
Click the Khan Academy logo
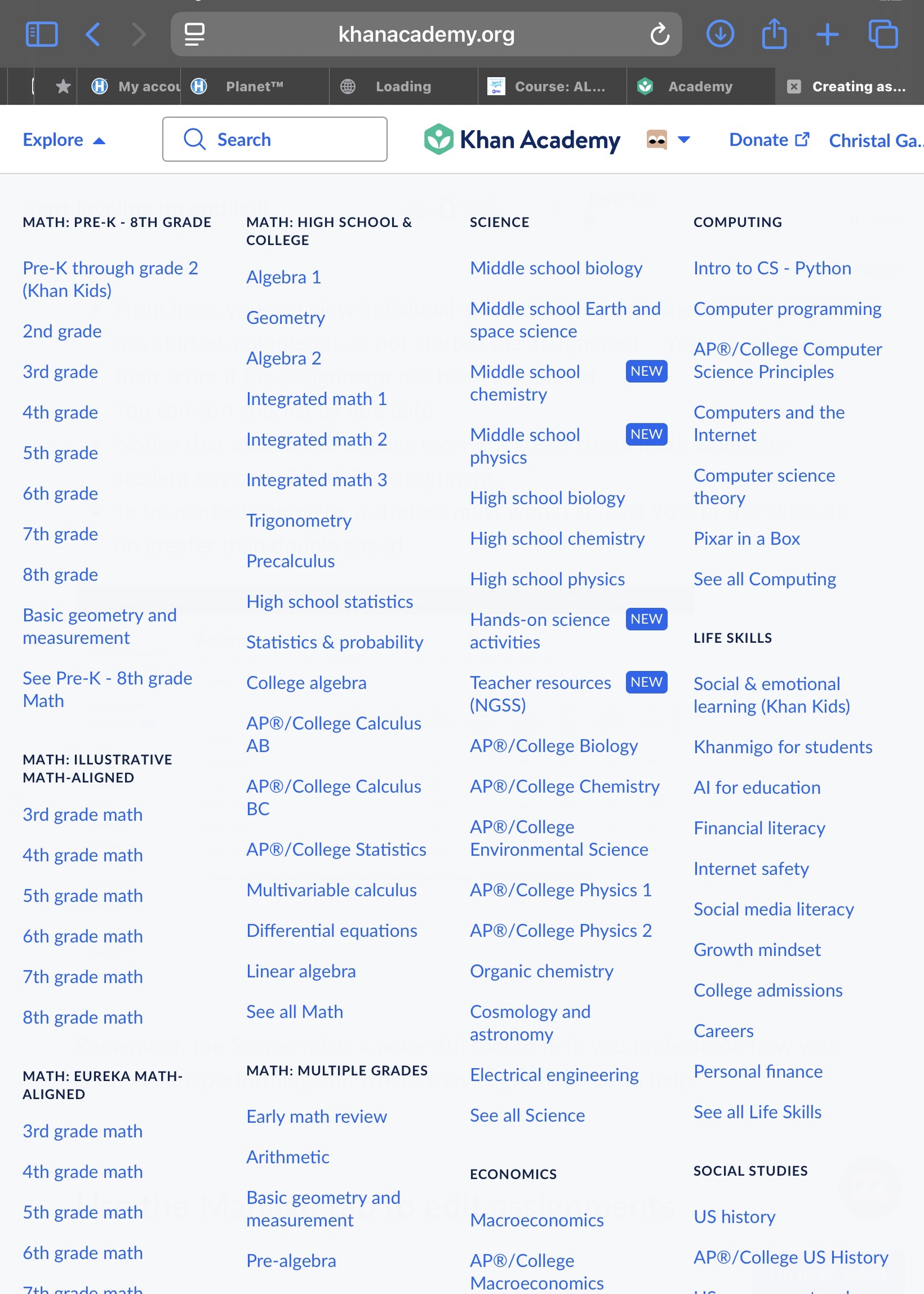pos(522,139)
